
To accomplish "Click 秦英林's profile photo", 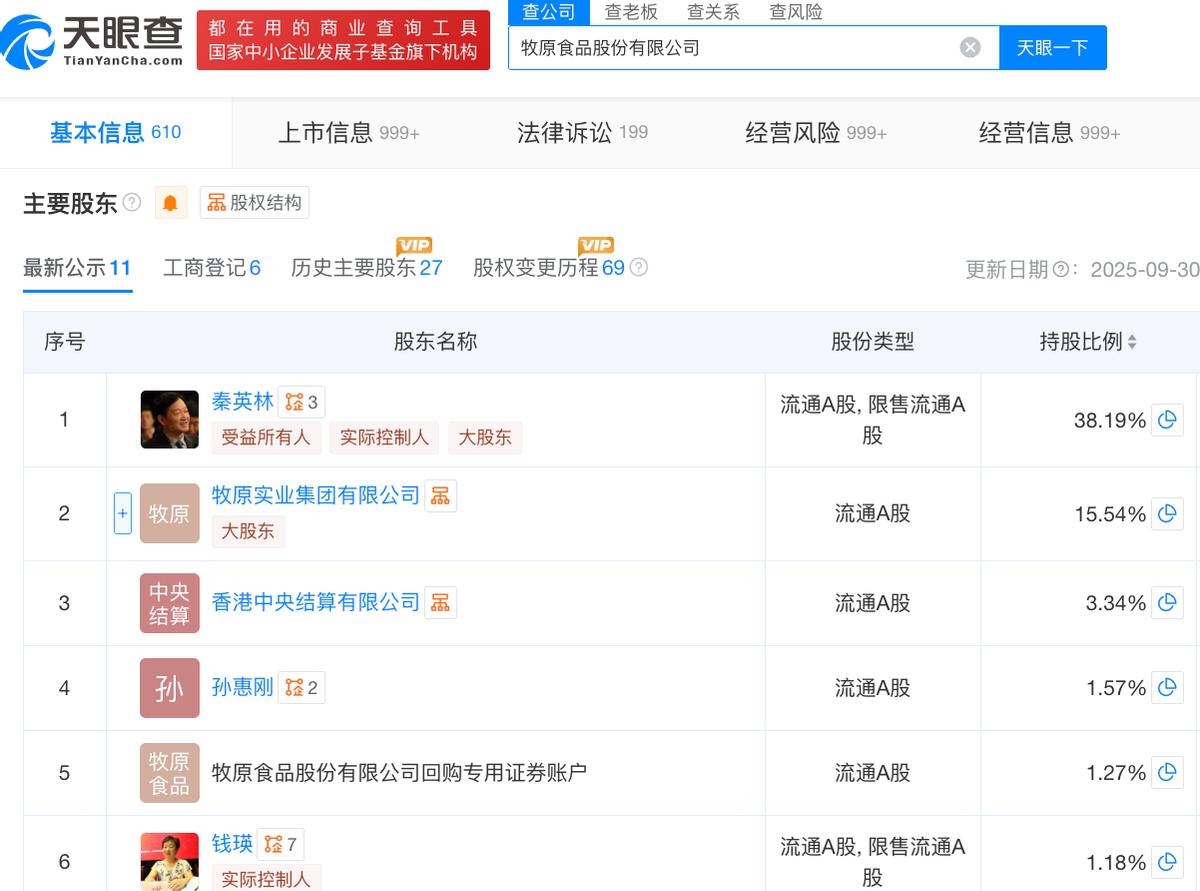I will [169, 419].
